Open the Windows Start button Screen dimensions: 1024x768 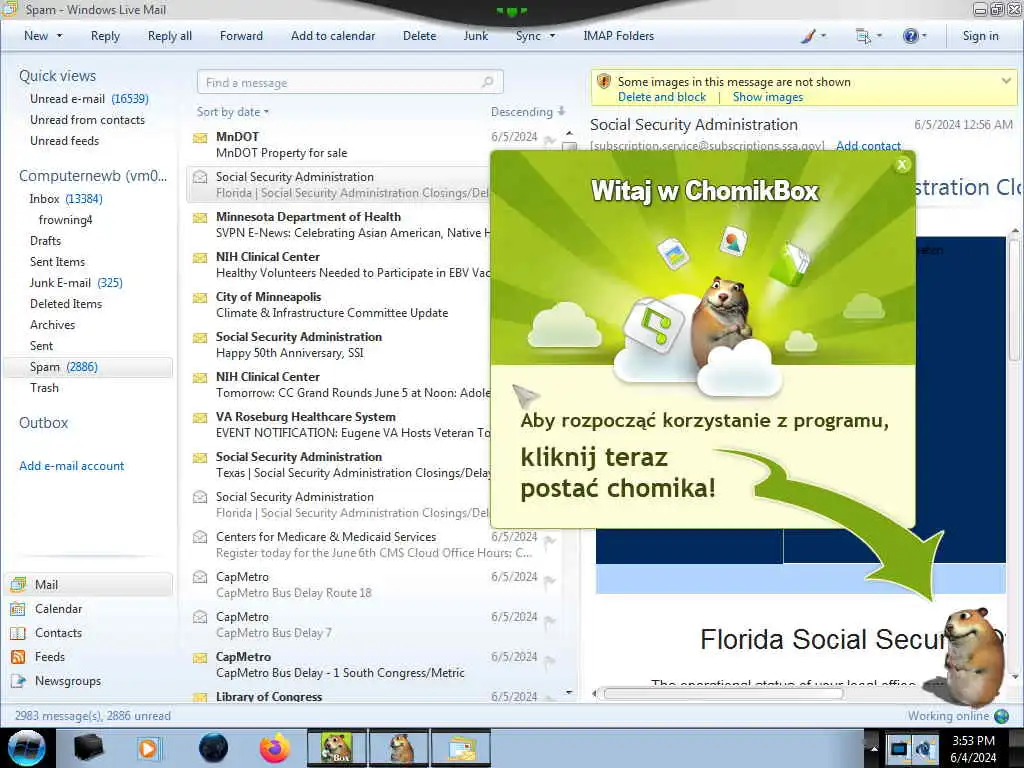point(27,748)
